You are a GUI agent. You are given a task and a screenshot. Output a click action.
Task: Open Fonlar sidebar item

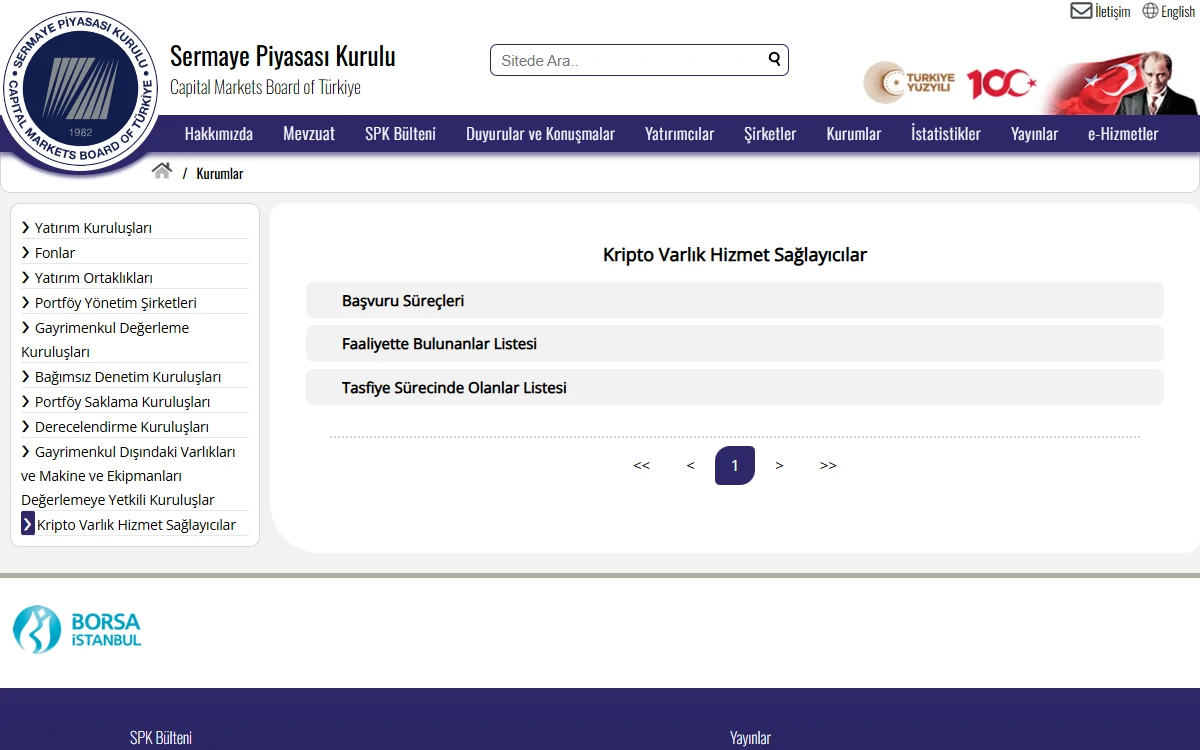55,253
